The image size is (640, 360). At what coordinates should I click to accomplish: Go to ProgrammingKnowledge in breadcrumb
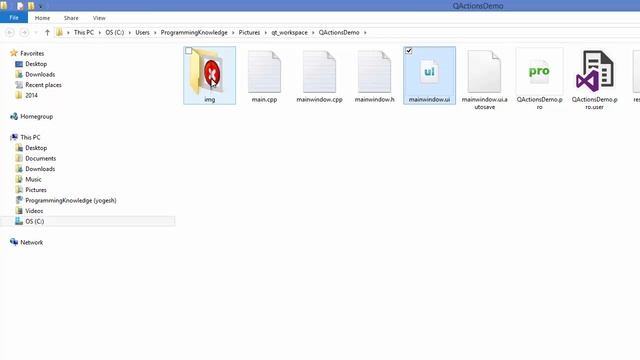coord(194,32)
